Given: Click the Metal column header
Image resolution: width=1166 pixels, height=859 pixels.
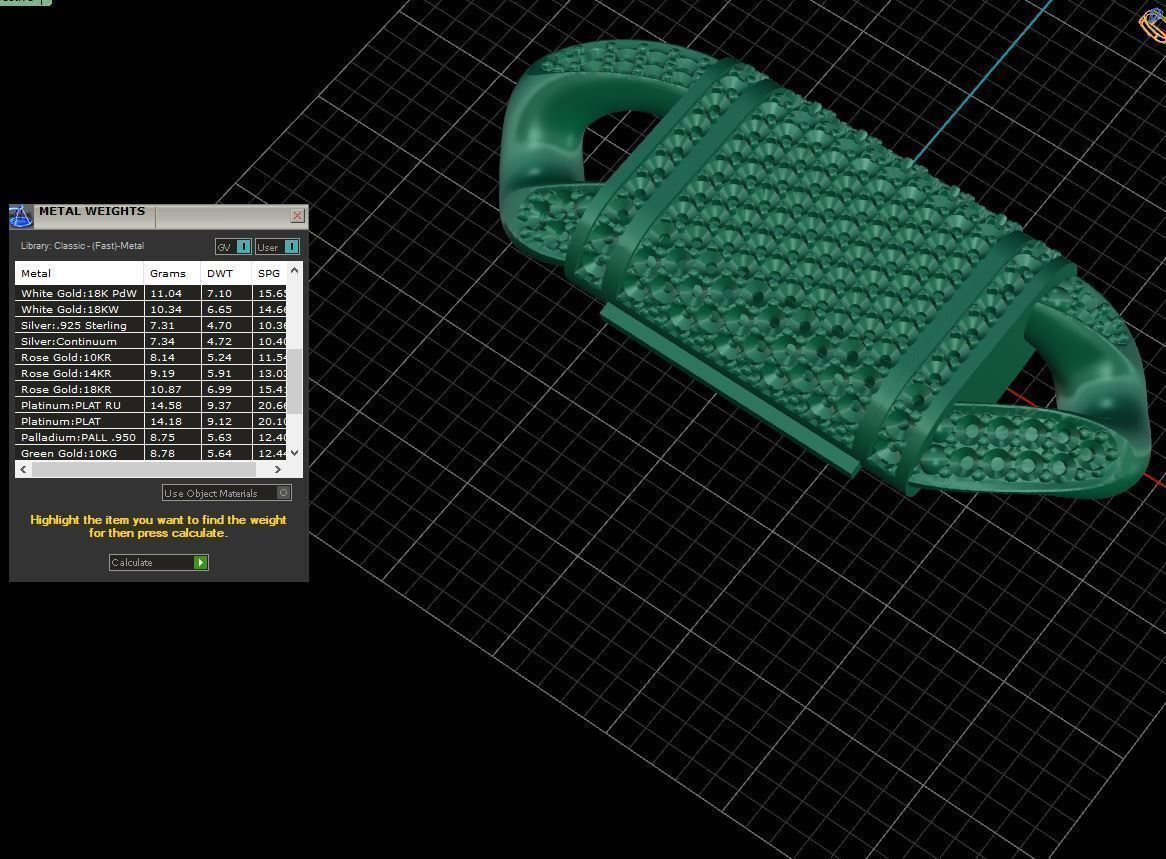Looking at the screenshot, I should (79, 273).
